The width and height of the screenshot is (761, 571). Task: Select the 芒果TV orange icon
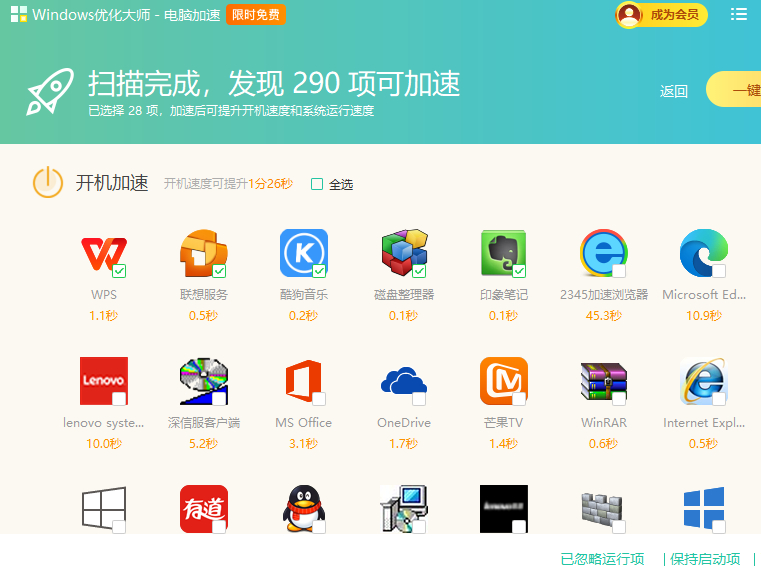click(504, 381)
